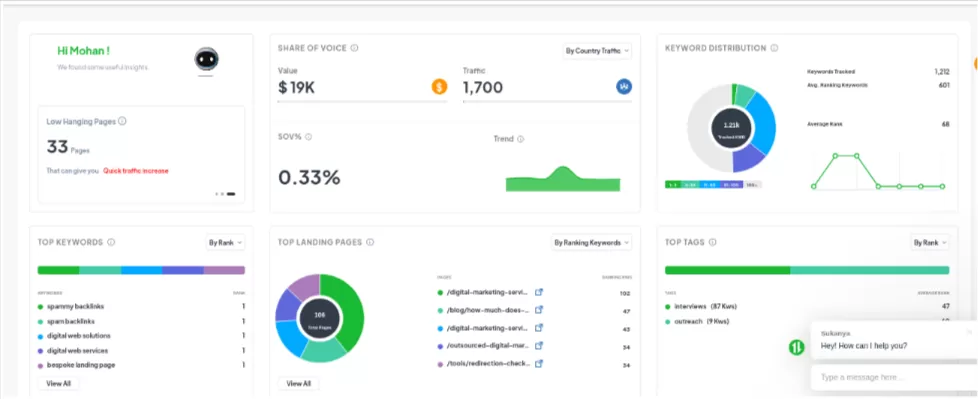Click the interviews tag entry
Screen dimensions: 978x399
click(690, 307)
